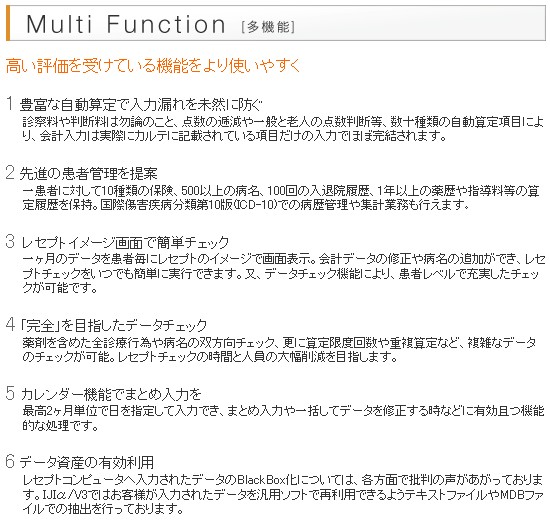The image size is (550, 525).
Task: Click heading 2 先進の患者管理を提案
Action: [x=88, y=173]
